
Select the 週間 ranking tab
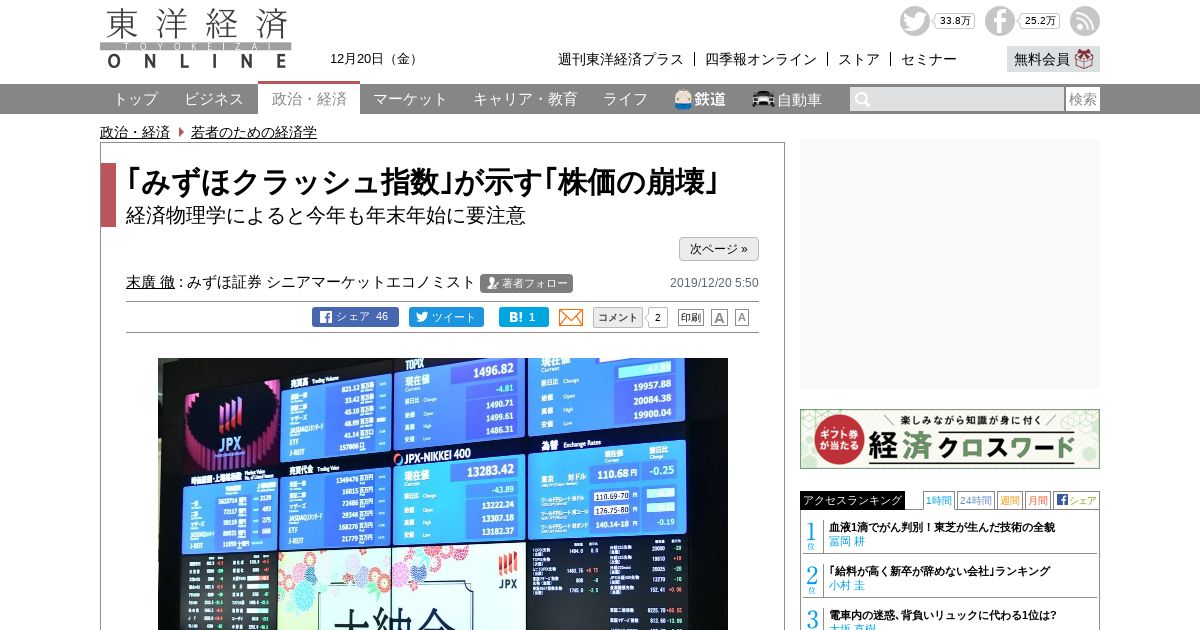(x=1009, y=500)
